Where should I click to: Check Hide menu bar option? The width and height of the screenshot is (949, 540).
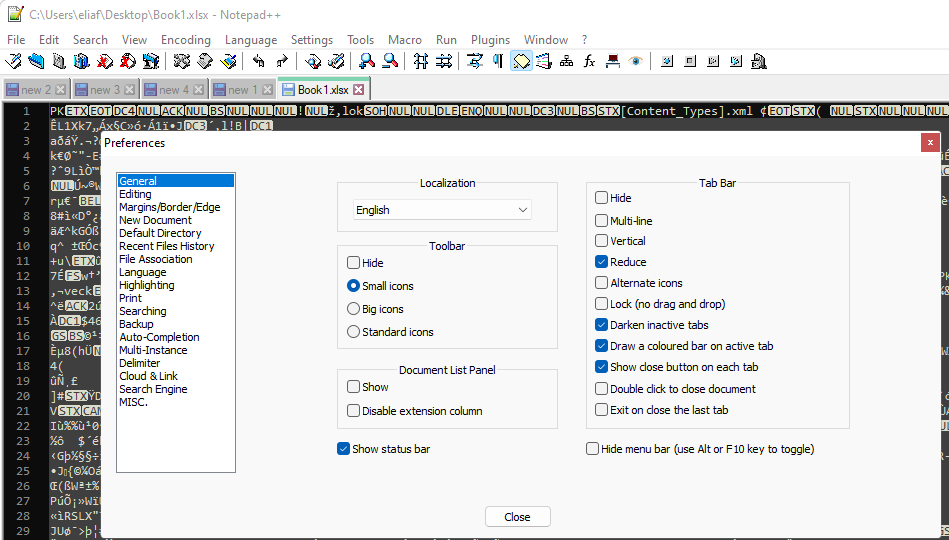[x=593, y=449]
